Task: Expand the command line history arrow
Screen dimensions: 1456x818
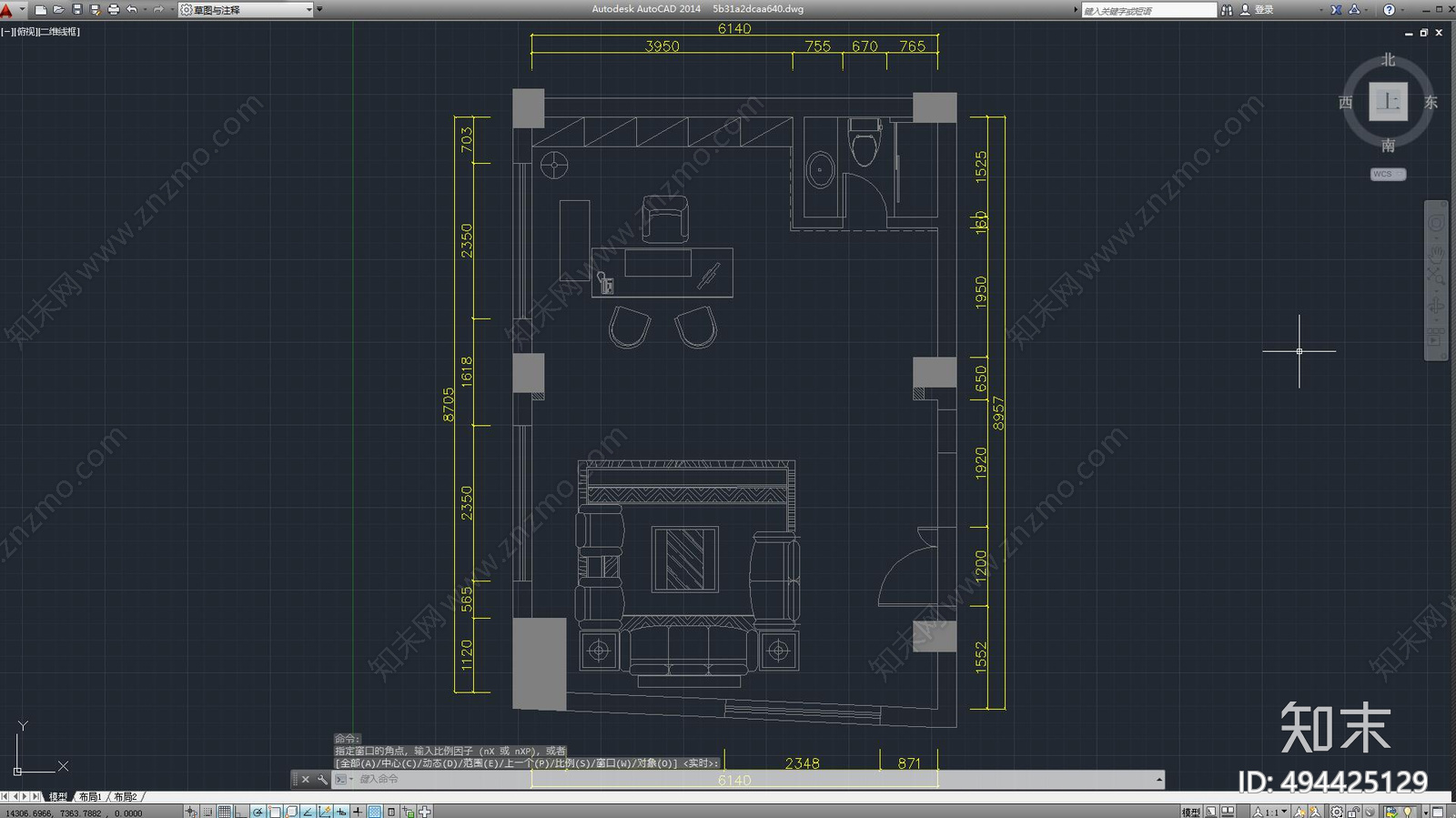Action: click(1158, 780)
